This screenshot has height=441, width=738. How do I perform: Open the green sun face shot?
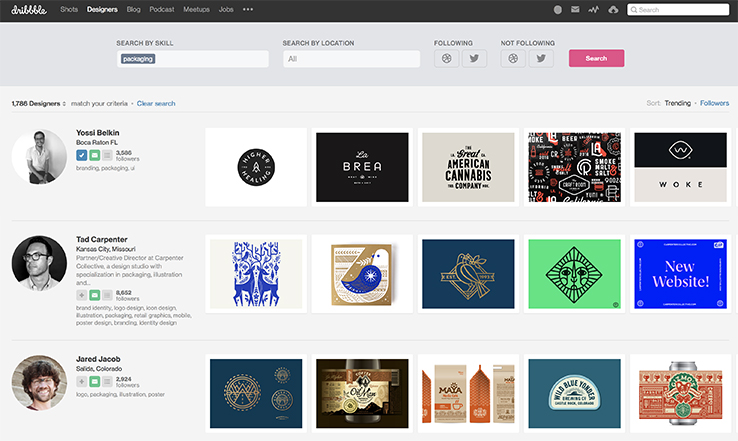click(574, 274)
